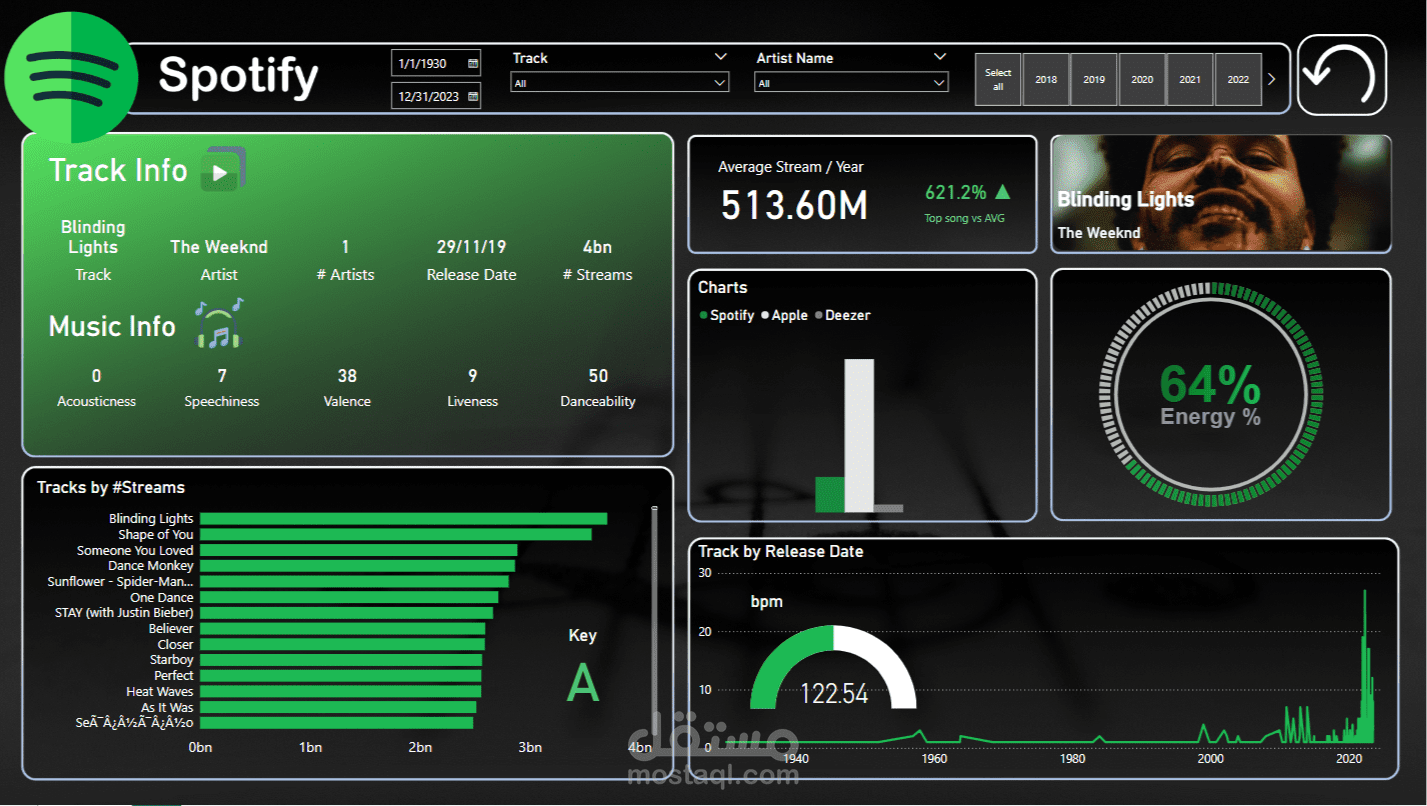Toggle the Apple legend item in Charts
1427x806 pixels.
coord(783,315)
